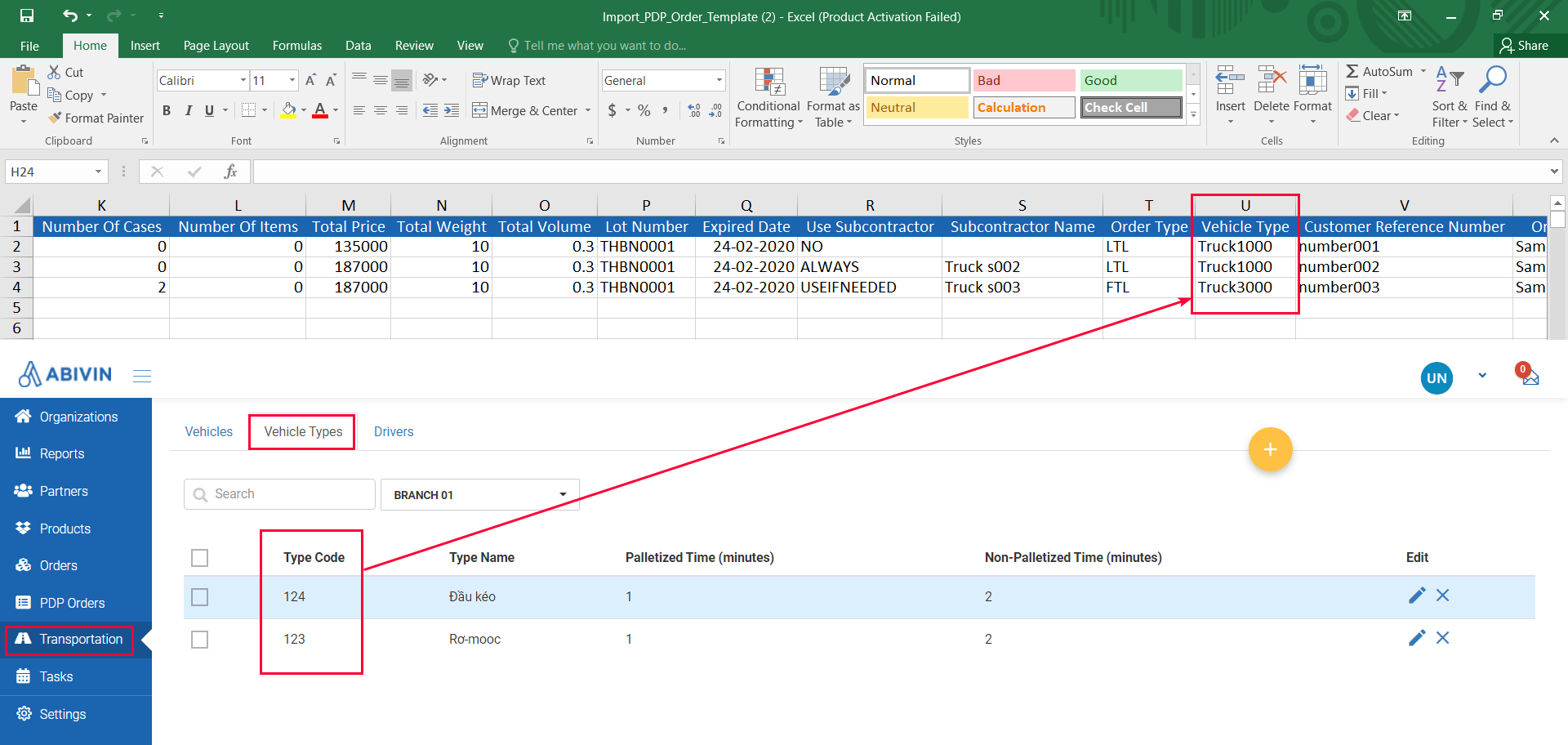Edit vehicle type 124 with pencil icon

click(1417, 596)
